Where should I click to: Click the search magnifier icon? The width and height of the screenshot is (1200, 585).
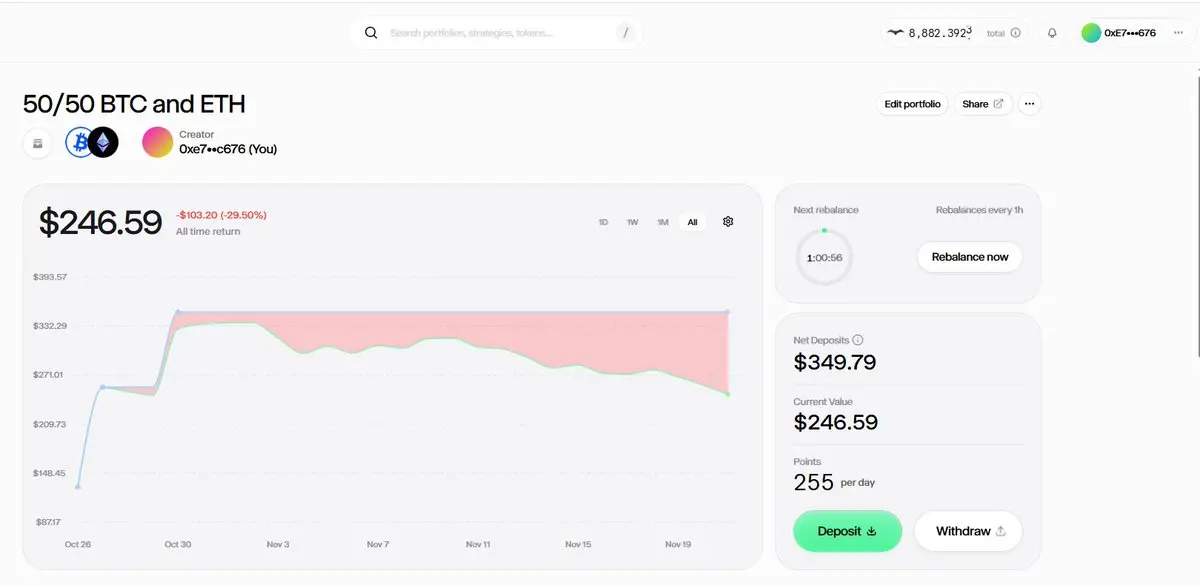tap(371, 33)
